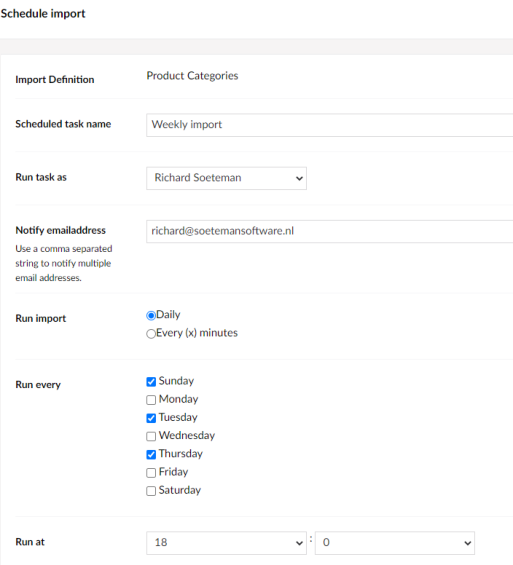
Task: Click the Run task as label
Action: click(41, 177)
